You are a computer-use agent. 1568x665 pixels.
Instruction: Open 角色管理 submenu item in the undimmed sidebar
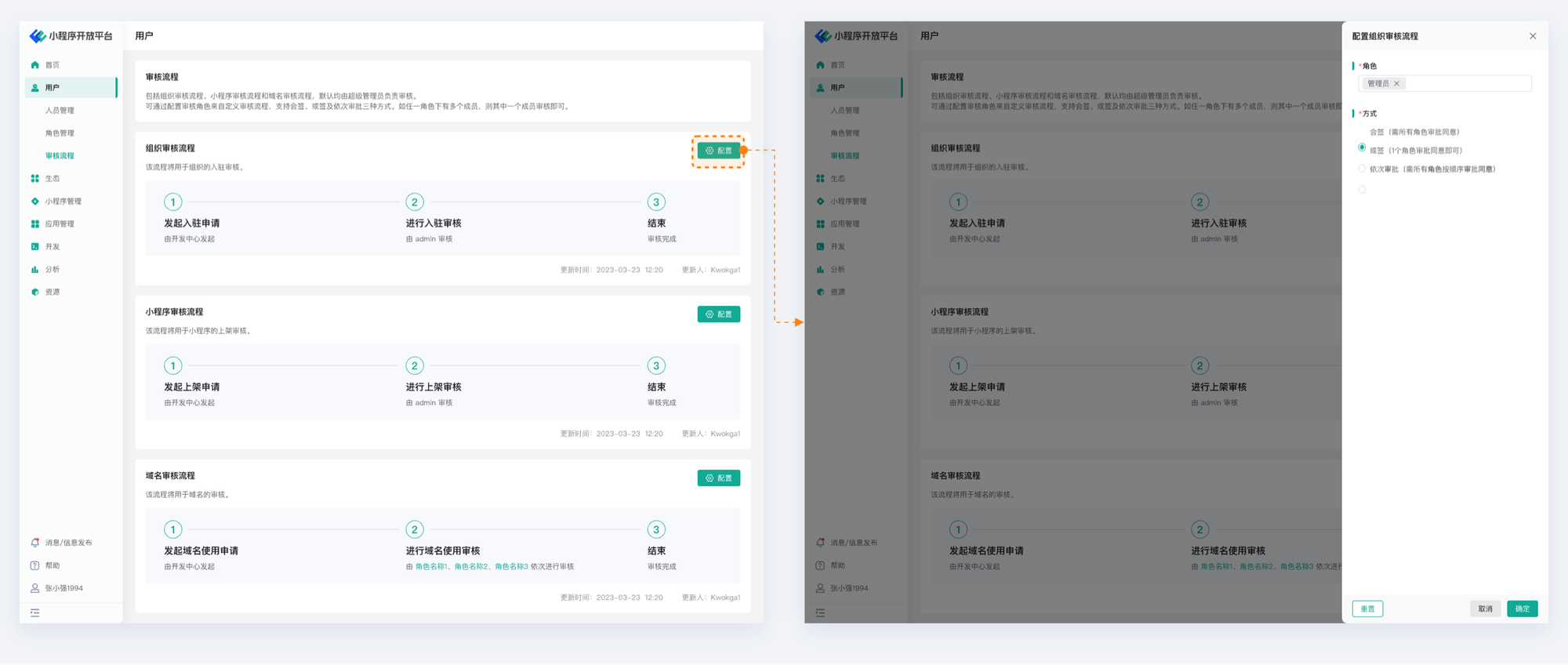[x=60, y=133]
